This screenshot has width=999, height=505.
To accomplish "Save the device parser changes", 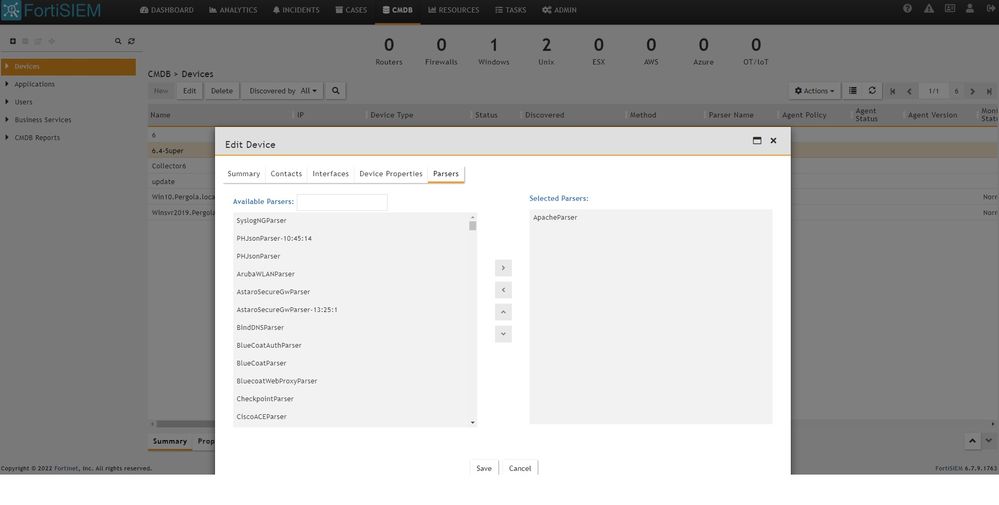I will (x=484, y=468).
